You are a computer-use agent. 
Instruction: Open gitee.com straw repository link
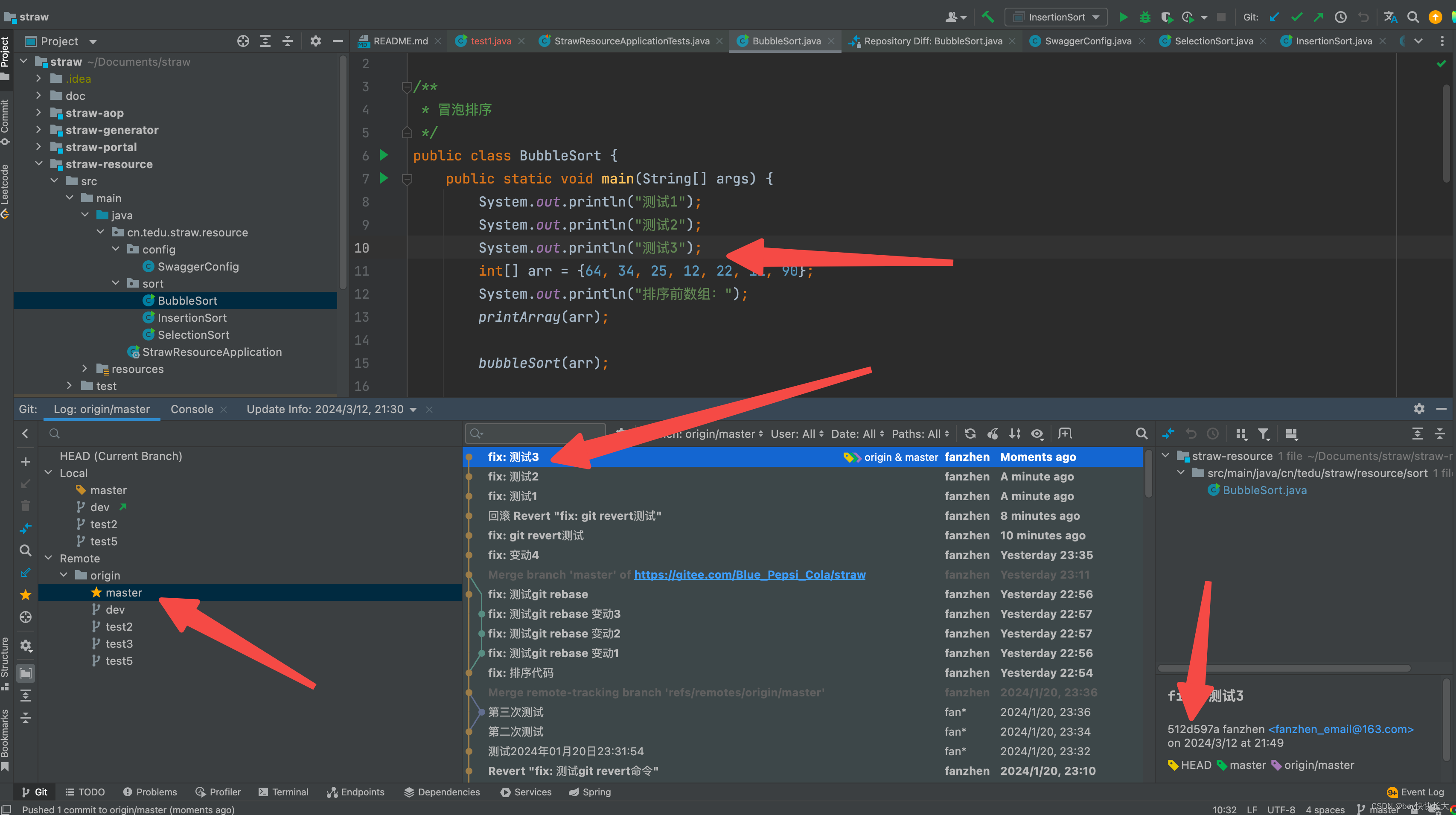pos(749,574)
